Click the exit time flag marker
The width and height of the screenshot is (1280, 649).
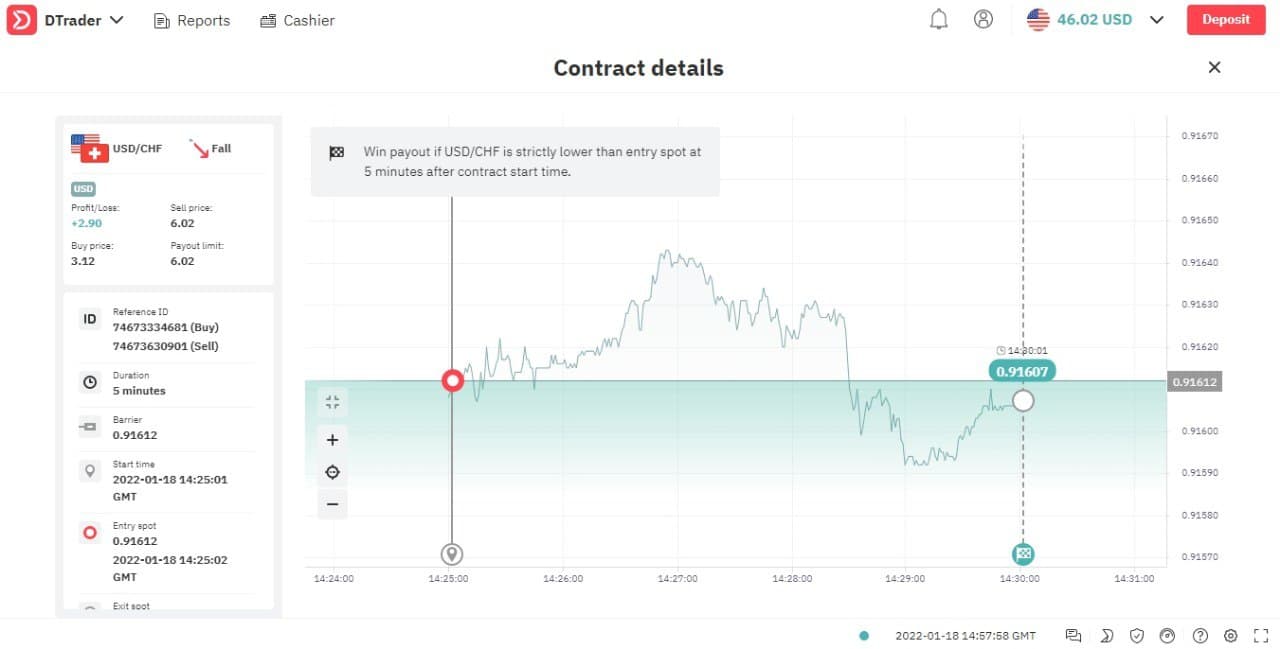click(1023, 554)
